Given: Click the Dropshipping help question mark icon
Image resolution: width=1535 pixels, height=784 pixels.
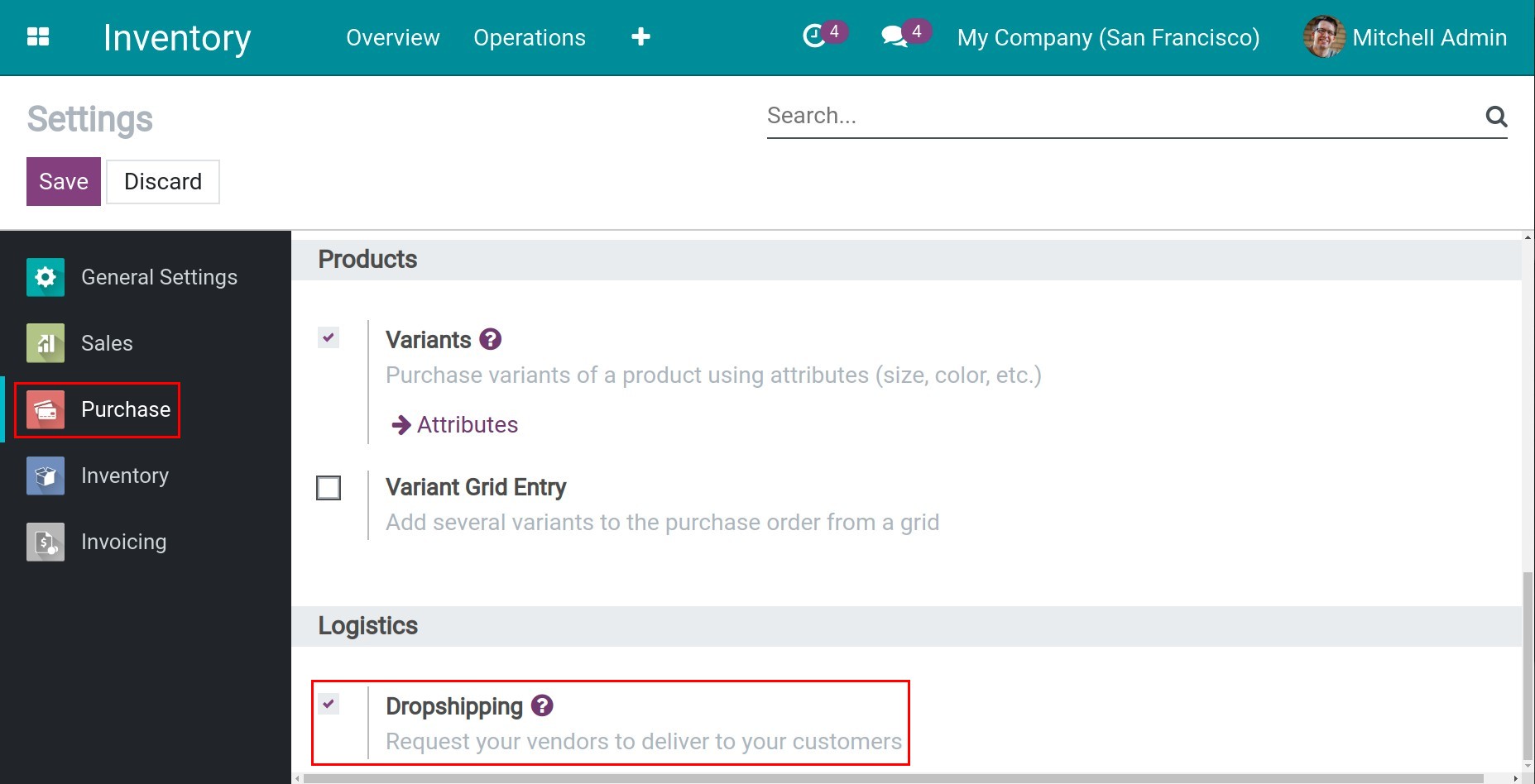Looking at the screenshot, I should 542,705.
